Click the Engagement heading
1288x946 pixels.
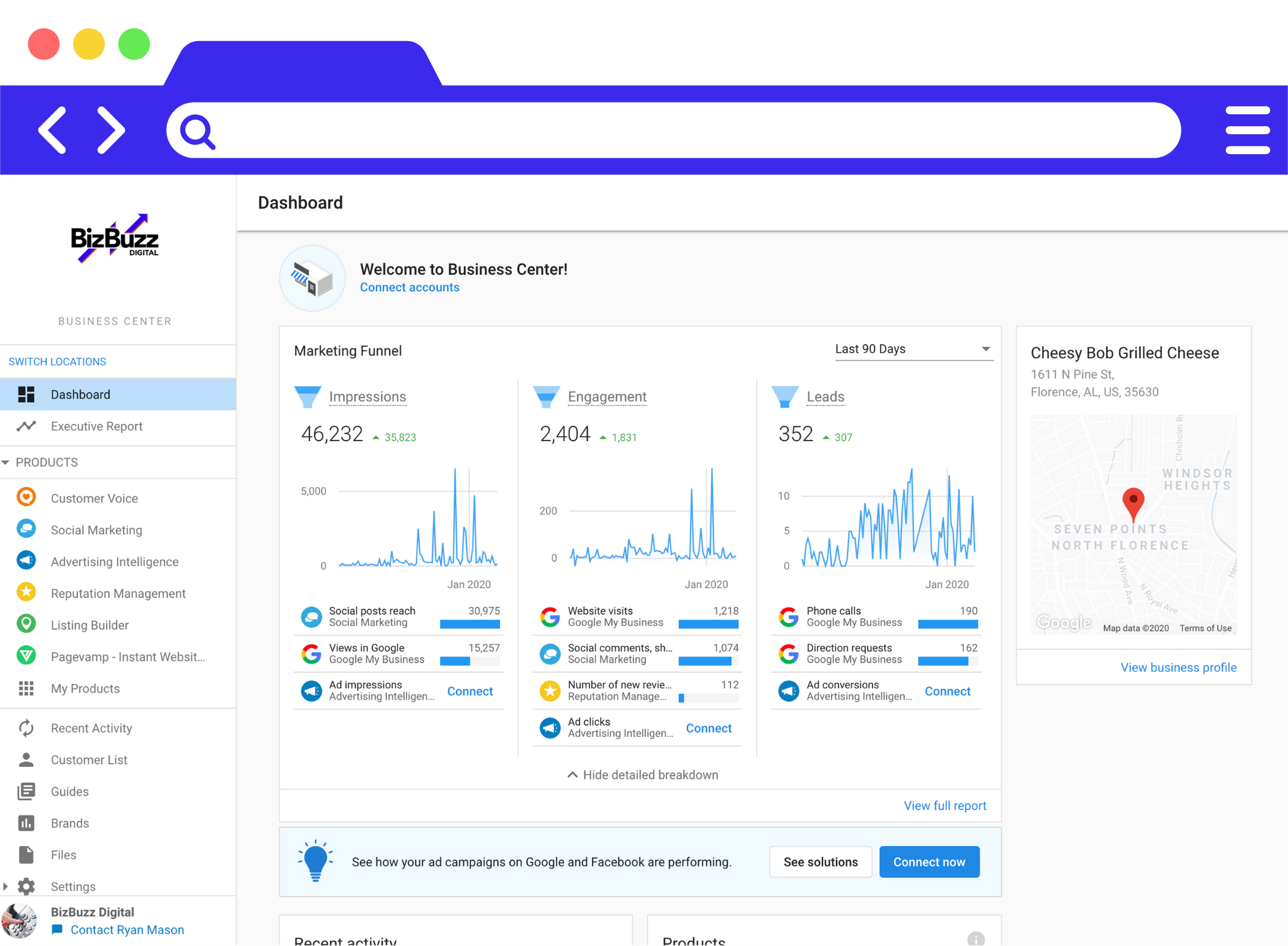607,397
